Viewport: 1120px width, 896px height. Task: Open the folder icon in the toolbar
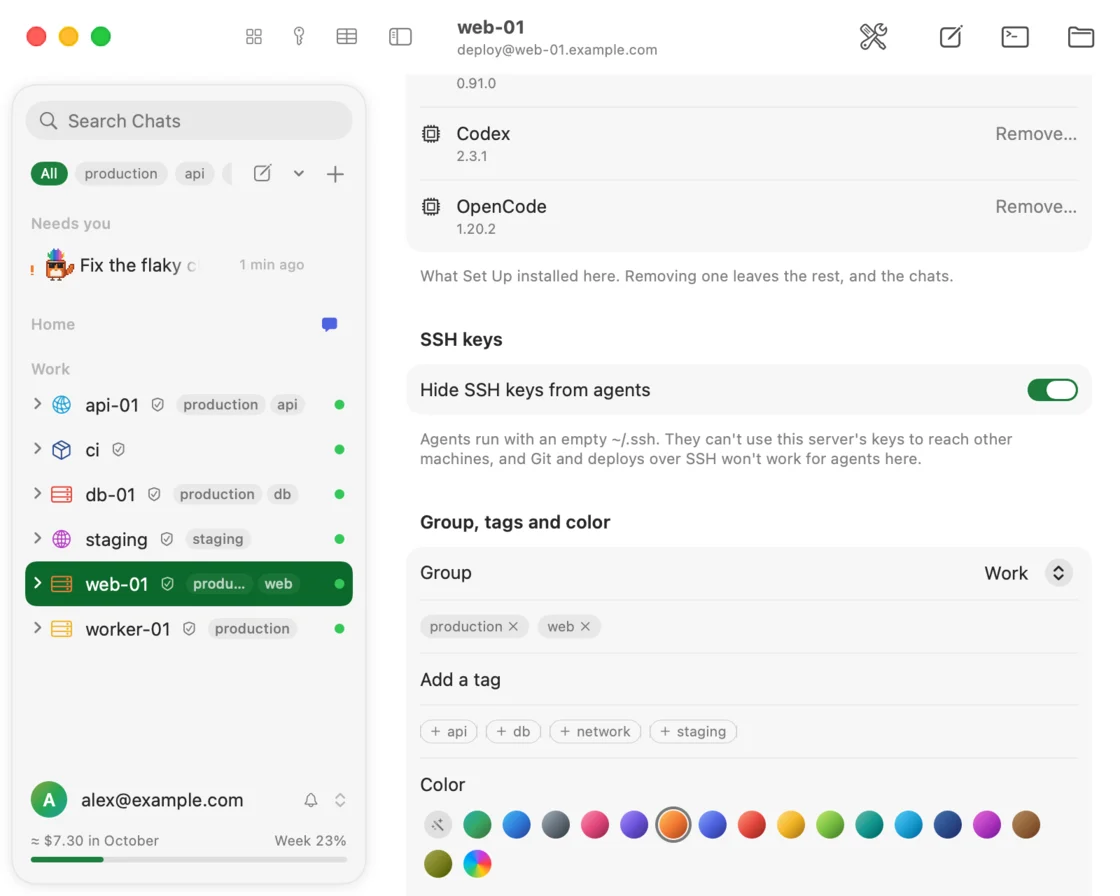coord(1081,36)
